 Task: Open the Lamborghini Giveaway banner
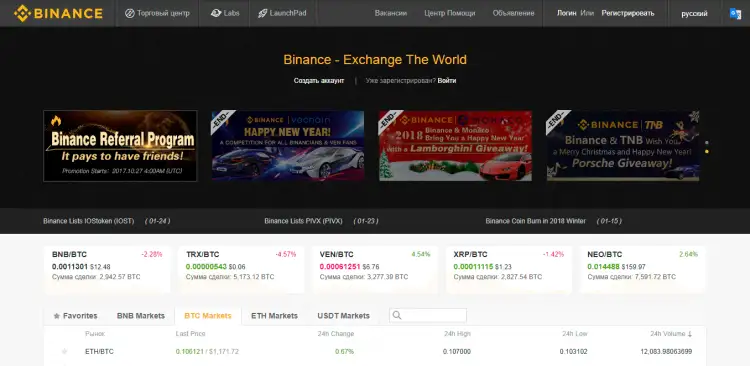455,146
